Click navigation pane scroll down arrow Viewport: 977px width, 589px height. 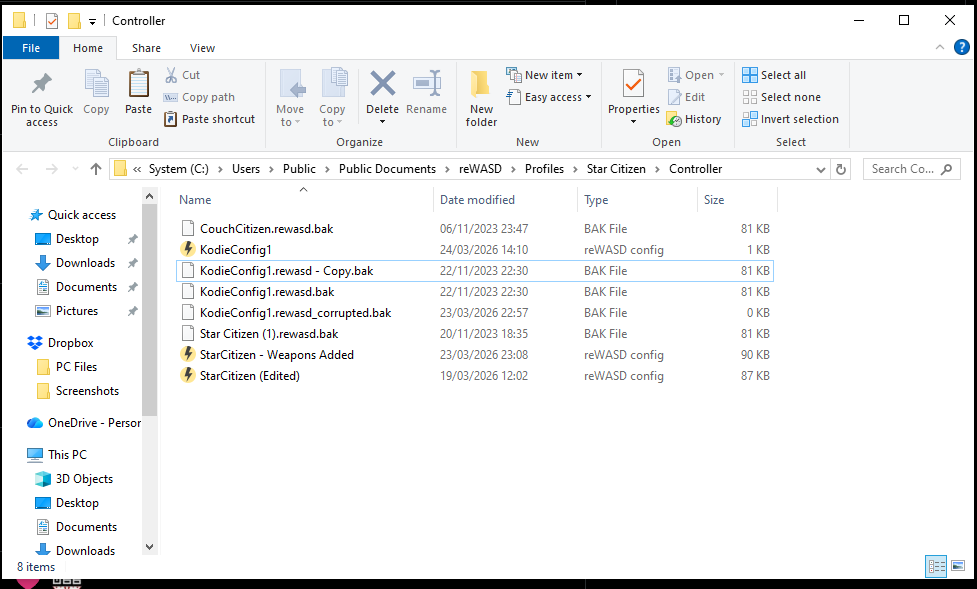point(149,547)
